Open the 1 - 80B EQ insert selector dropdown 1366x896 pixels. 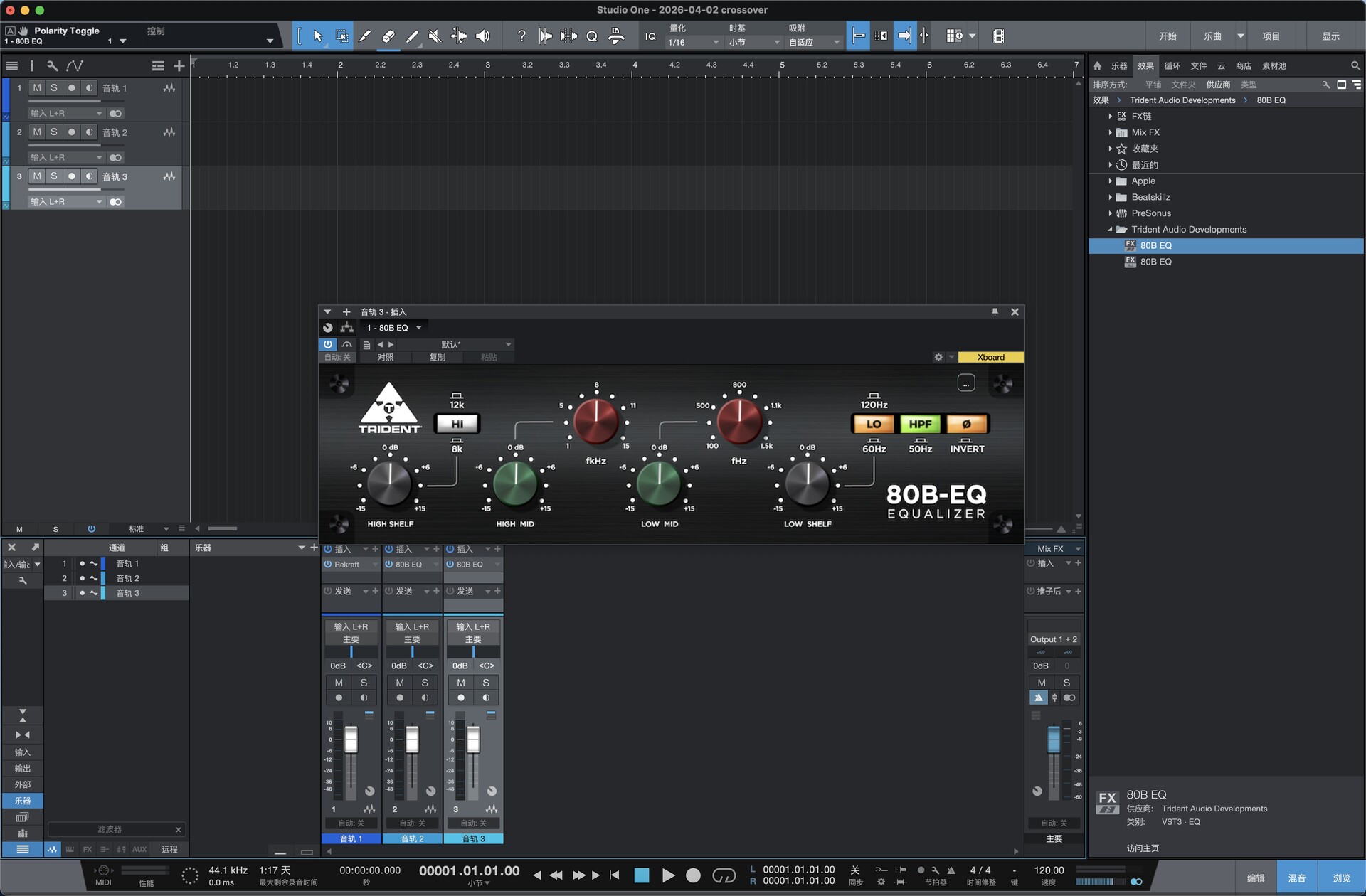pos(393,327)
